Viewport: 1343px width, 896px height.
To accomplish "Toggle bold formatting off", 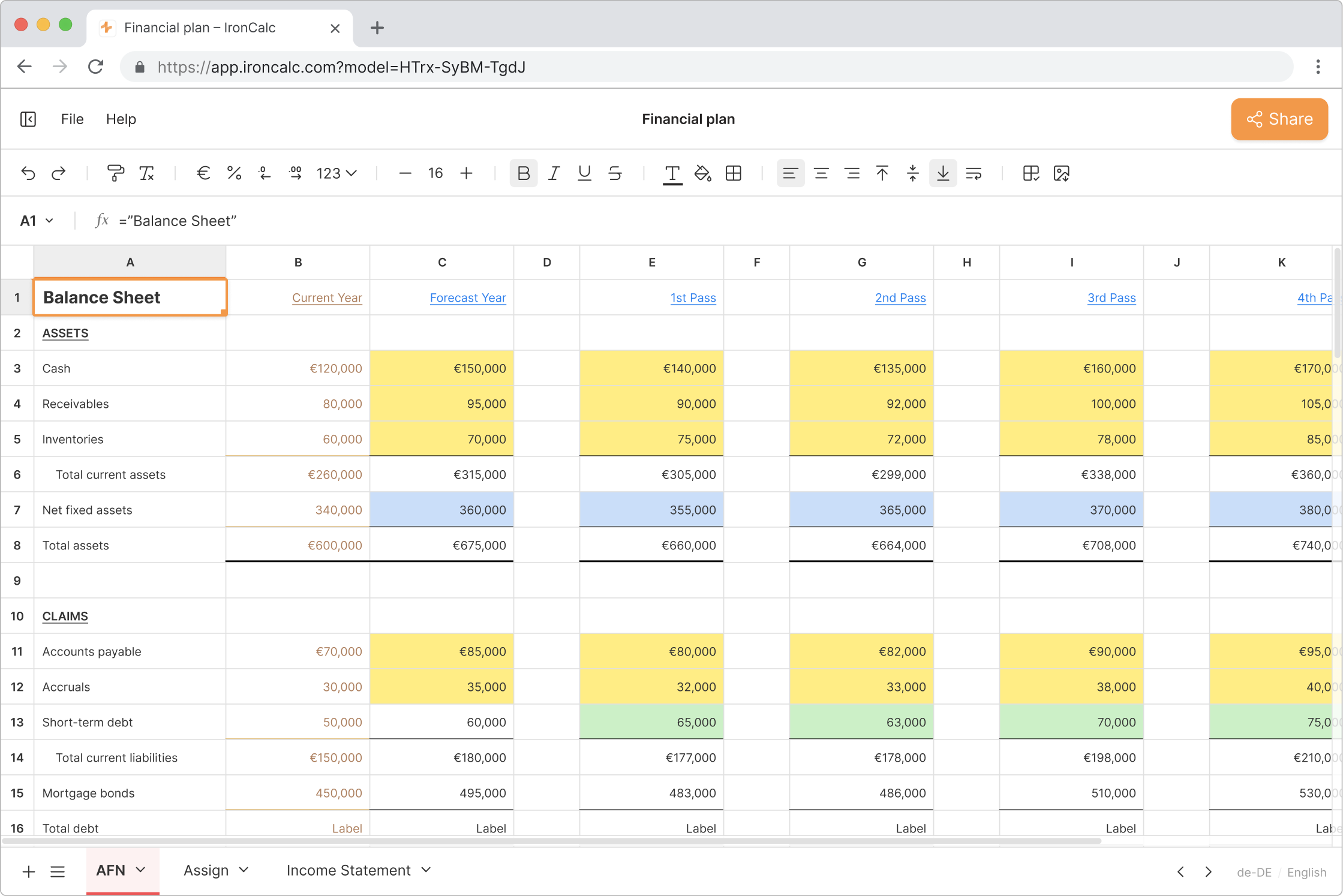I will tap(523, 173).
